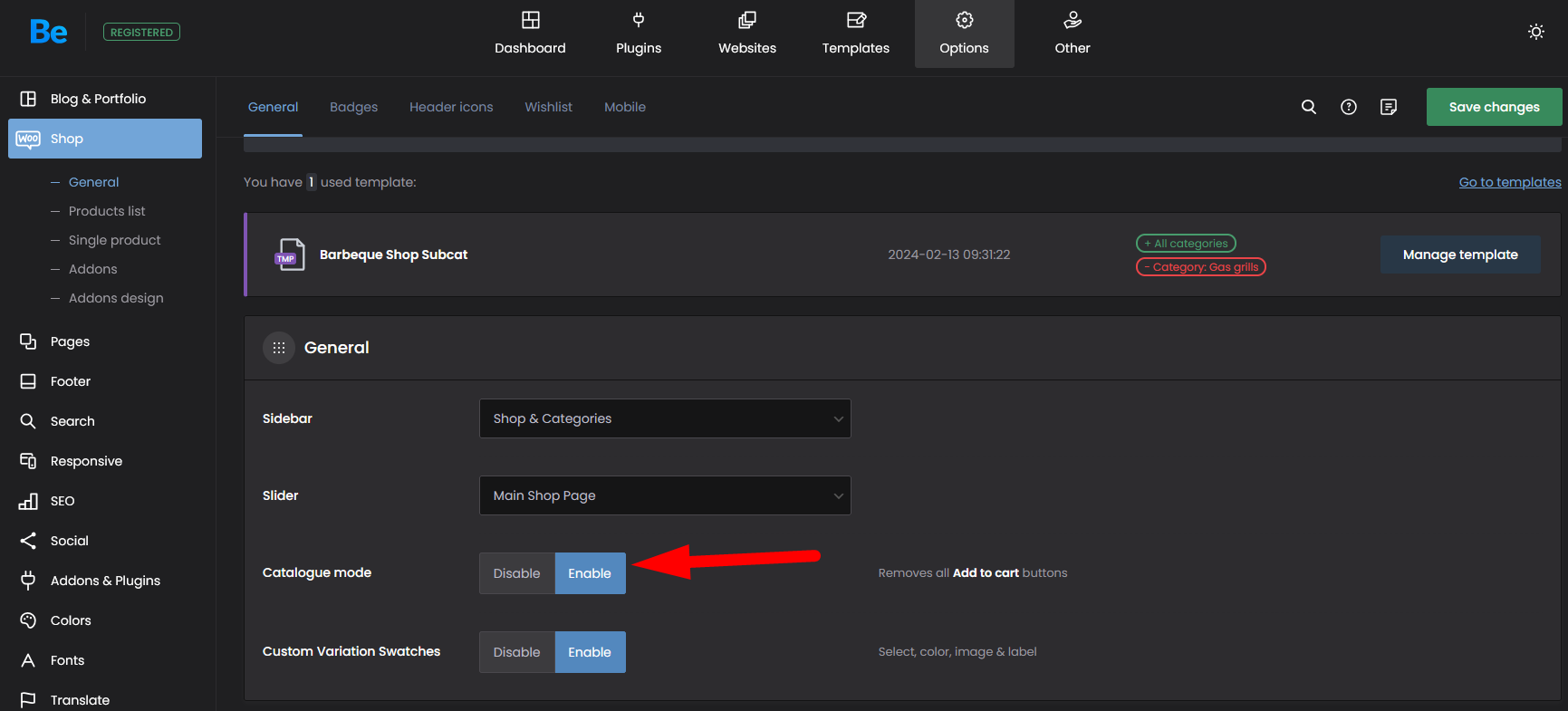The image size is (1568, 711).
Task: Enable Custom Variation Swatches
Action: coord(590,652)
